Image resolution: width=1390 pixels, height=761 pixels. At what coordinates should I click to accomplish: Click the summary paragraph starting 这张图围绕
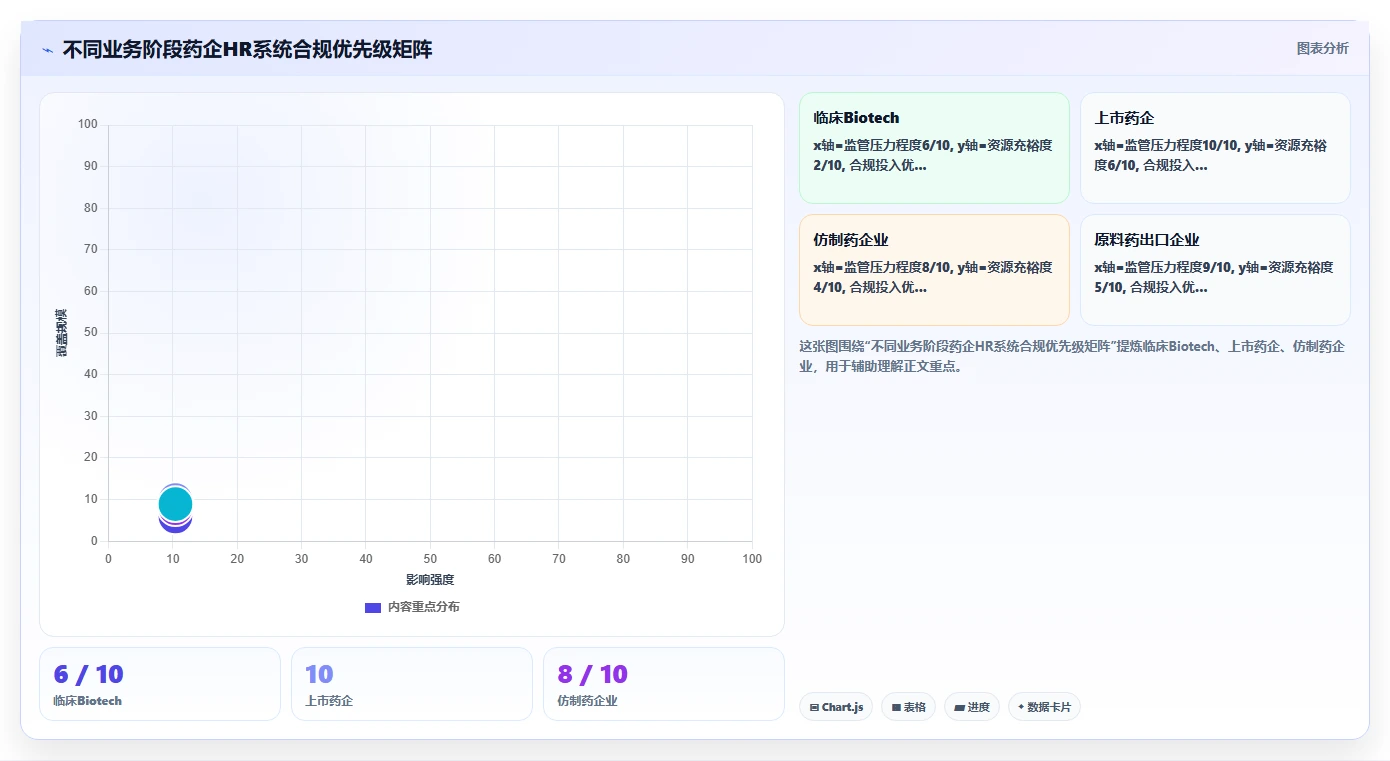[1072, 356]
